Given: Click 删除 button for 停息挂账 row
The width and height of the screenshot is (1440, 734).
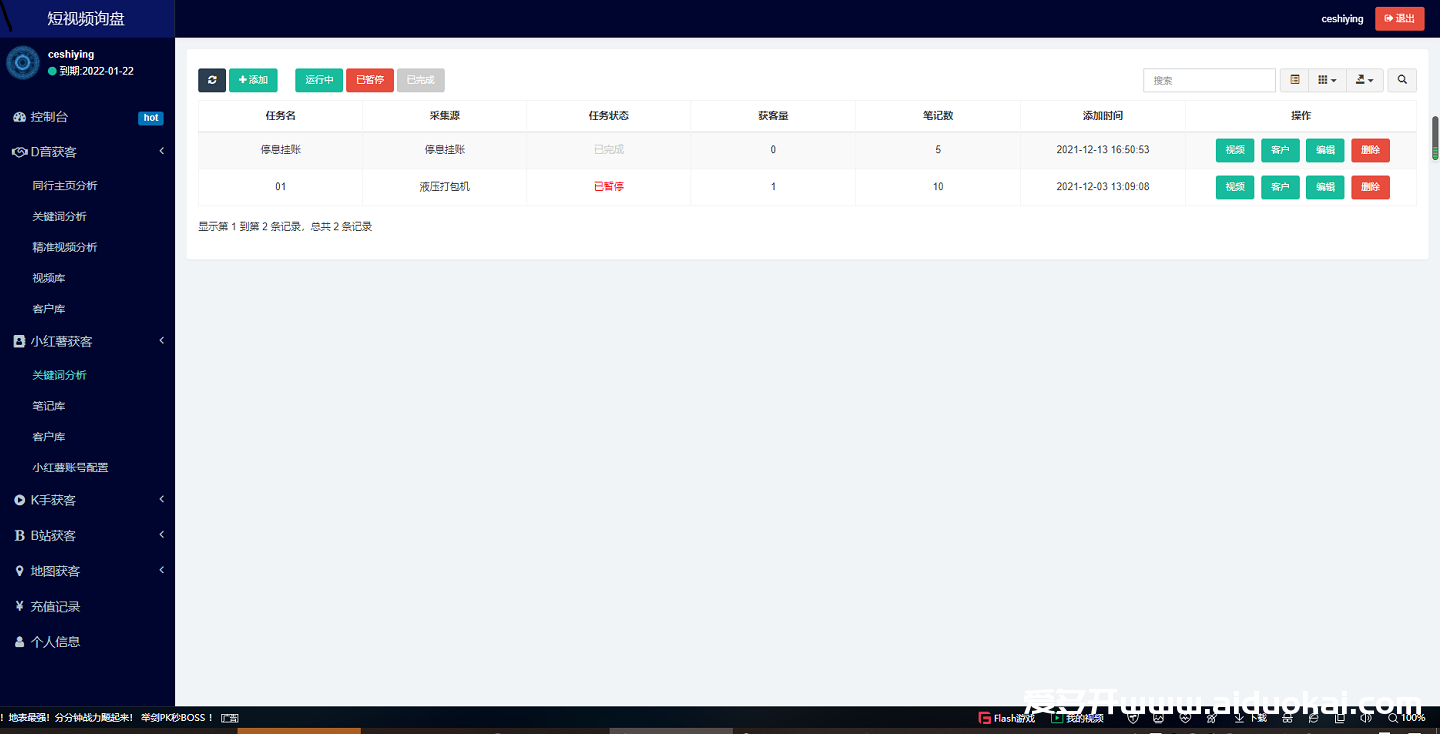Looking at the screenshot, I should pyautogui.click(x=1370, y=150).
